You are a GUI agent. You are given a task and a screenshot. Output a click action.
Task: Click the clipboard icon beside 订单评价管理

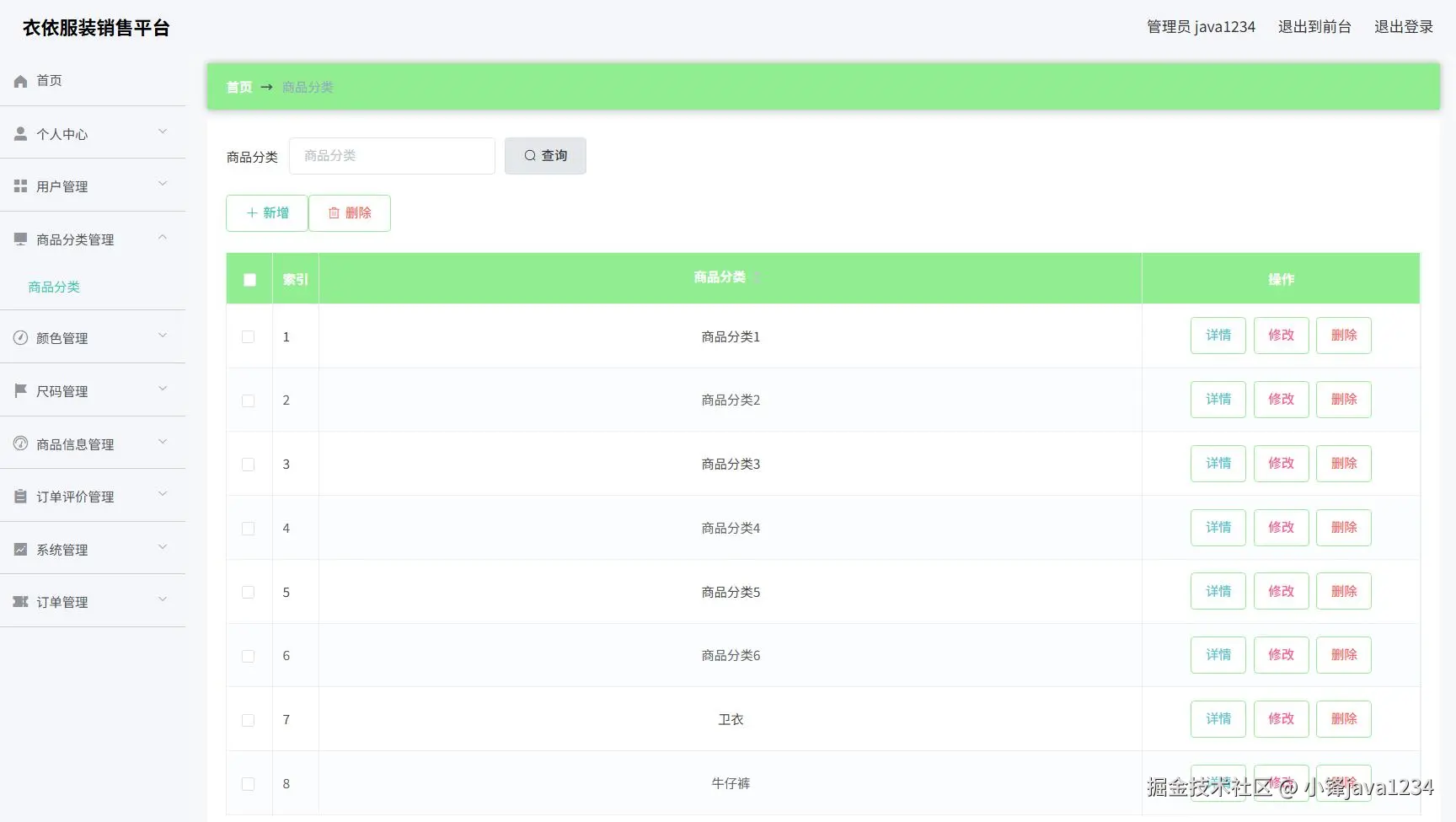coord(21,497)
